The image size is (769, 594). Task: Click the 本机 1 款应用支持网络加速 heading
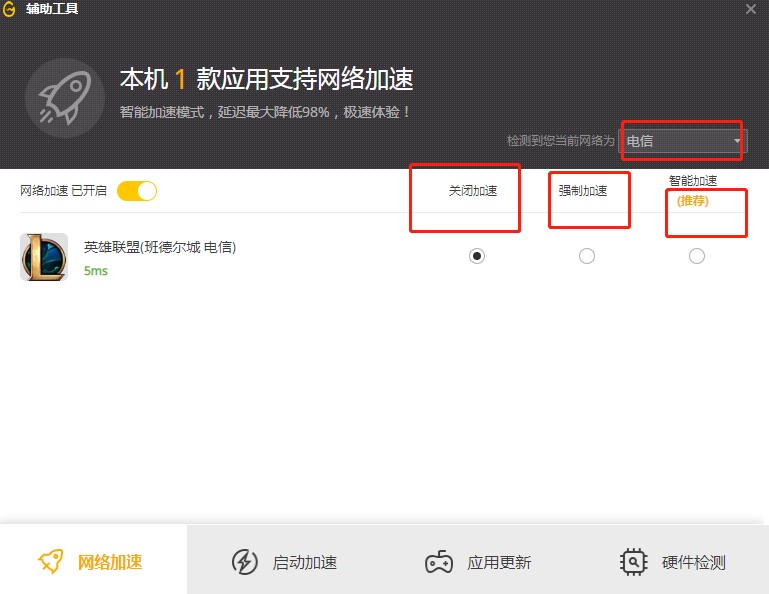click(x=266, y=79)
